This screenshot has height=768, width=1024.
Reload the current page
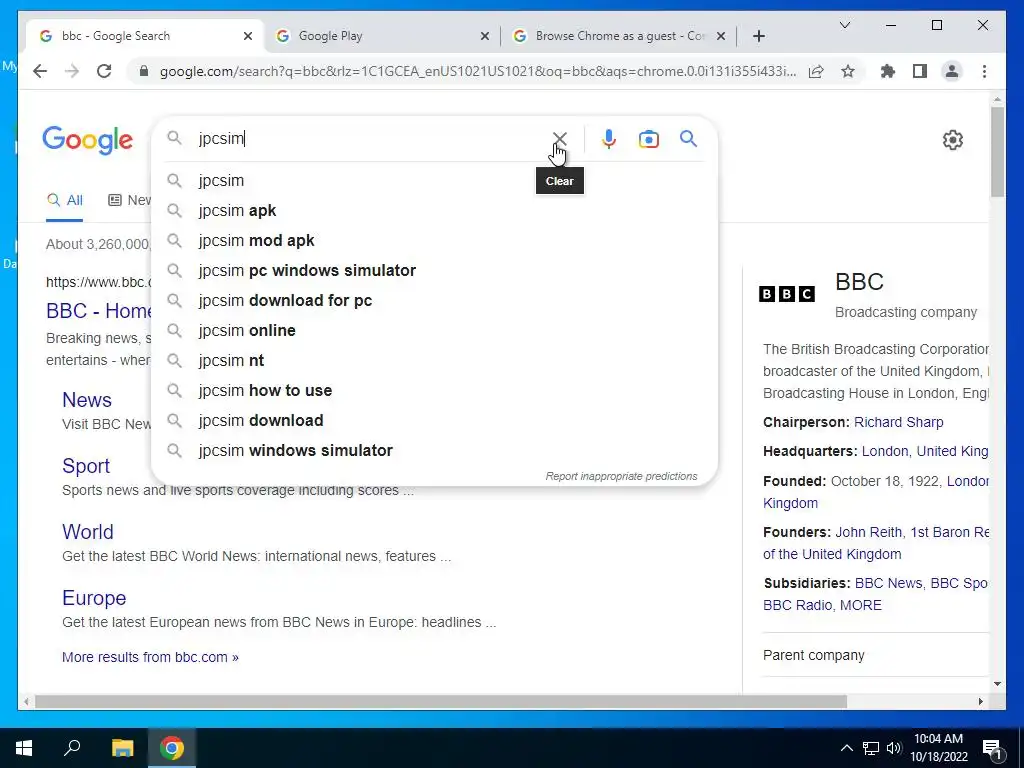104,71
